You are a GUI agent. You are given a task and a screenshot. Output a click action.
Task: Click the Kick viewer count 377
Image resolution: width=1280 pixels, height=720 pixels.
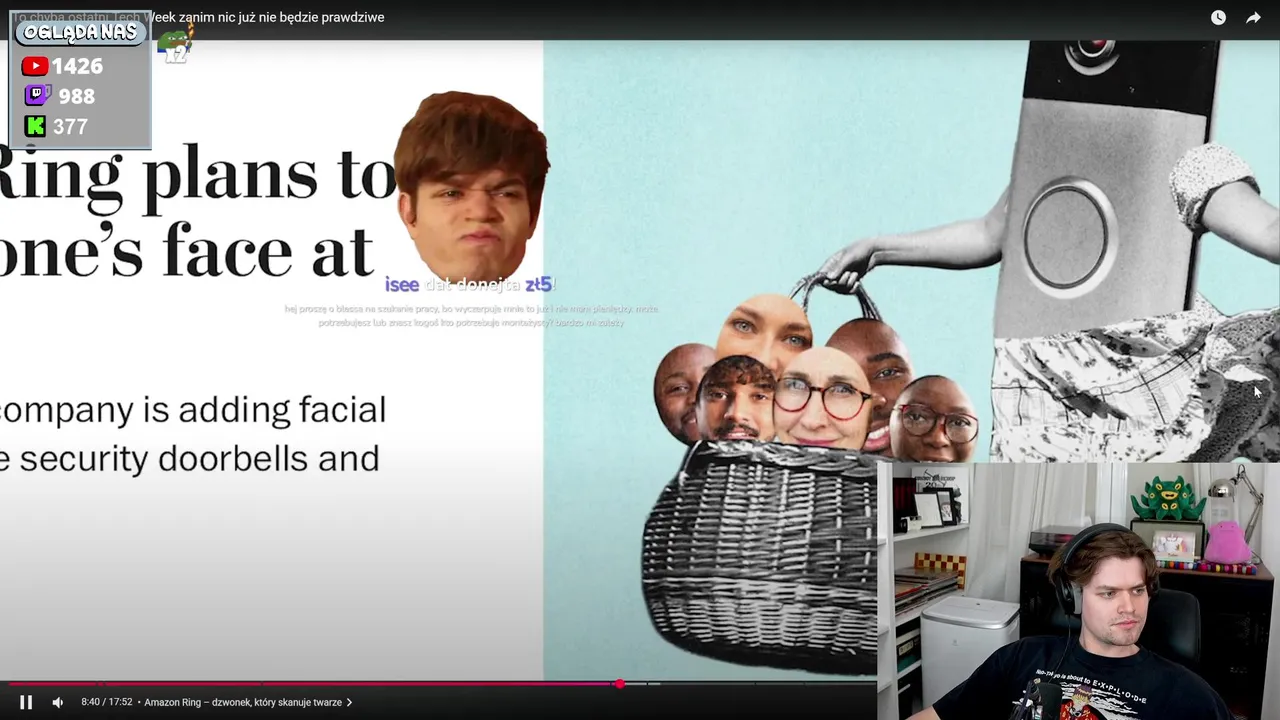[x=70, y=126]
